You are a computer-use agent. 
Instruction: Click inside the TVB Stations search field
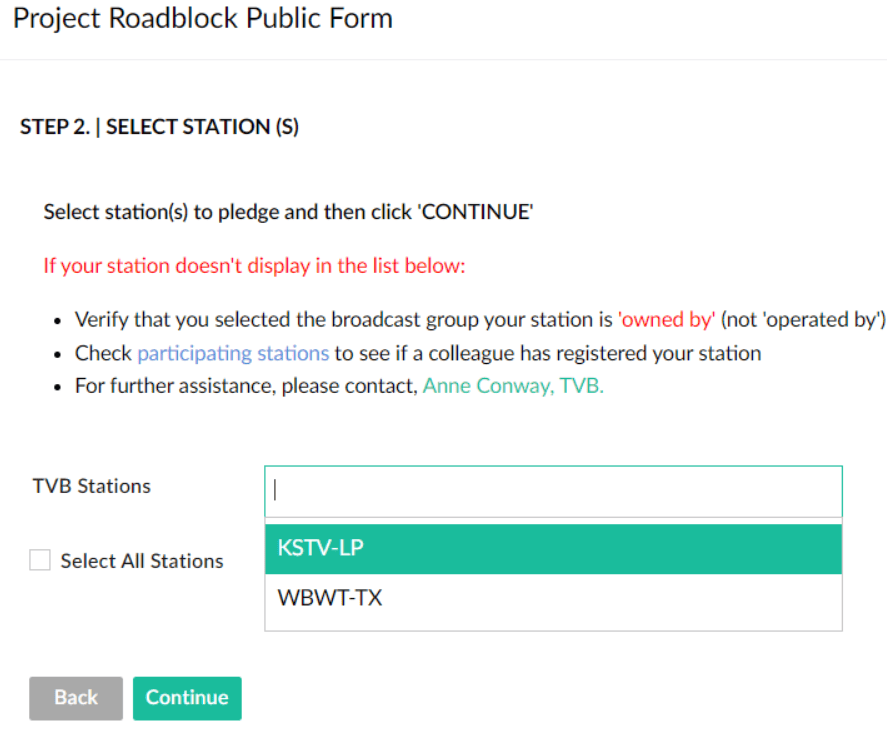tap(553, 491)
